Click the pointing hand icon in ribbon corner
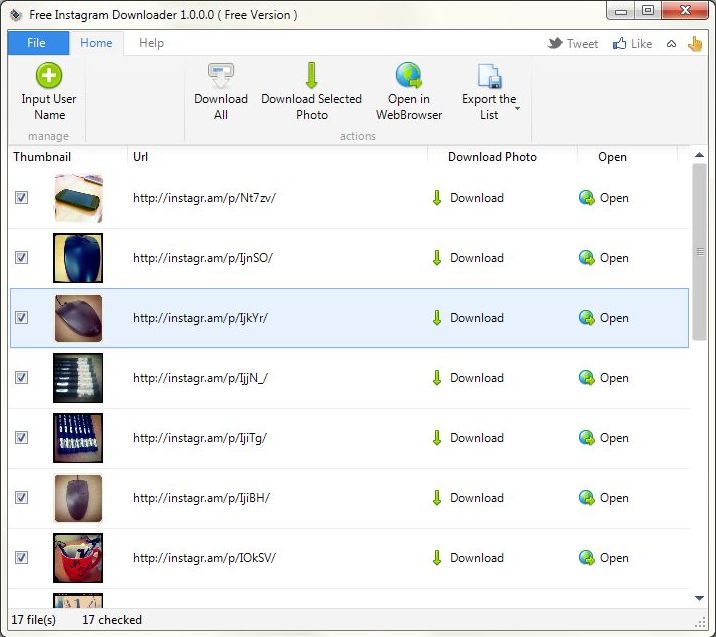The image size is (716, 637). pyautogui.click(x=695, y=44)
